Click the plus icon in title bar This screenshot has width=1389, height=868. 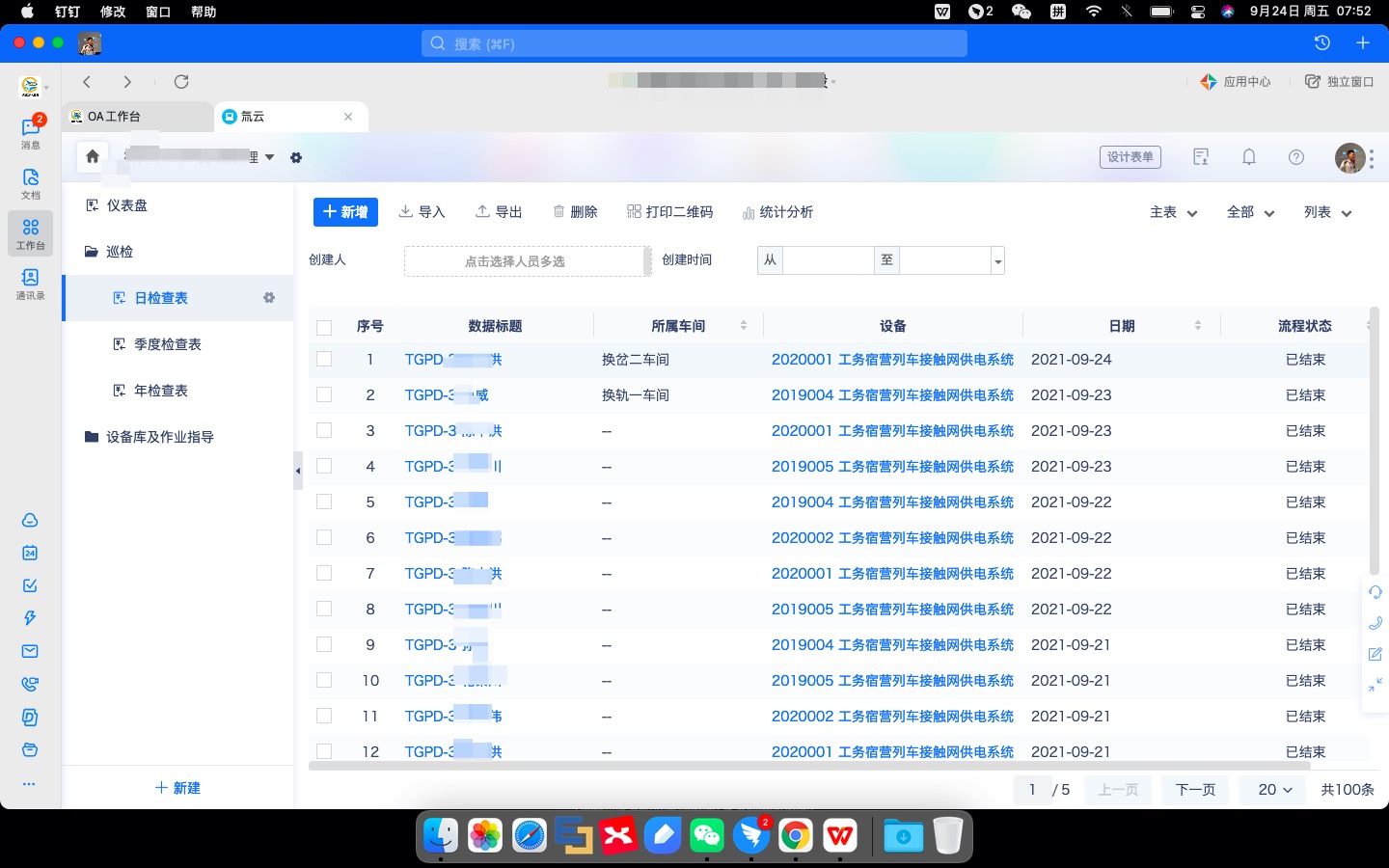1363,43
